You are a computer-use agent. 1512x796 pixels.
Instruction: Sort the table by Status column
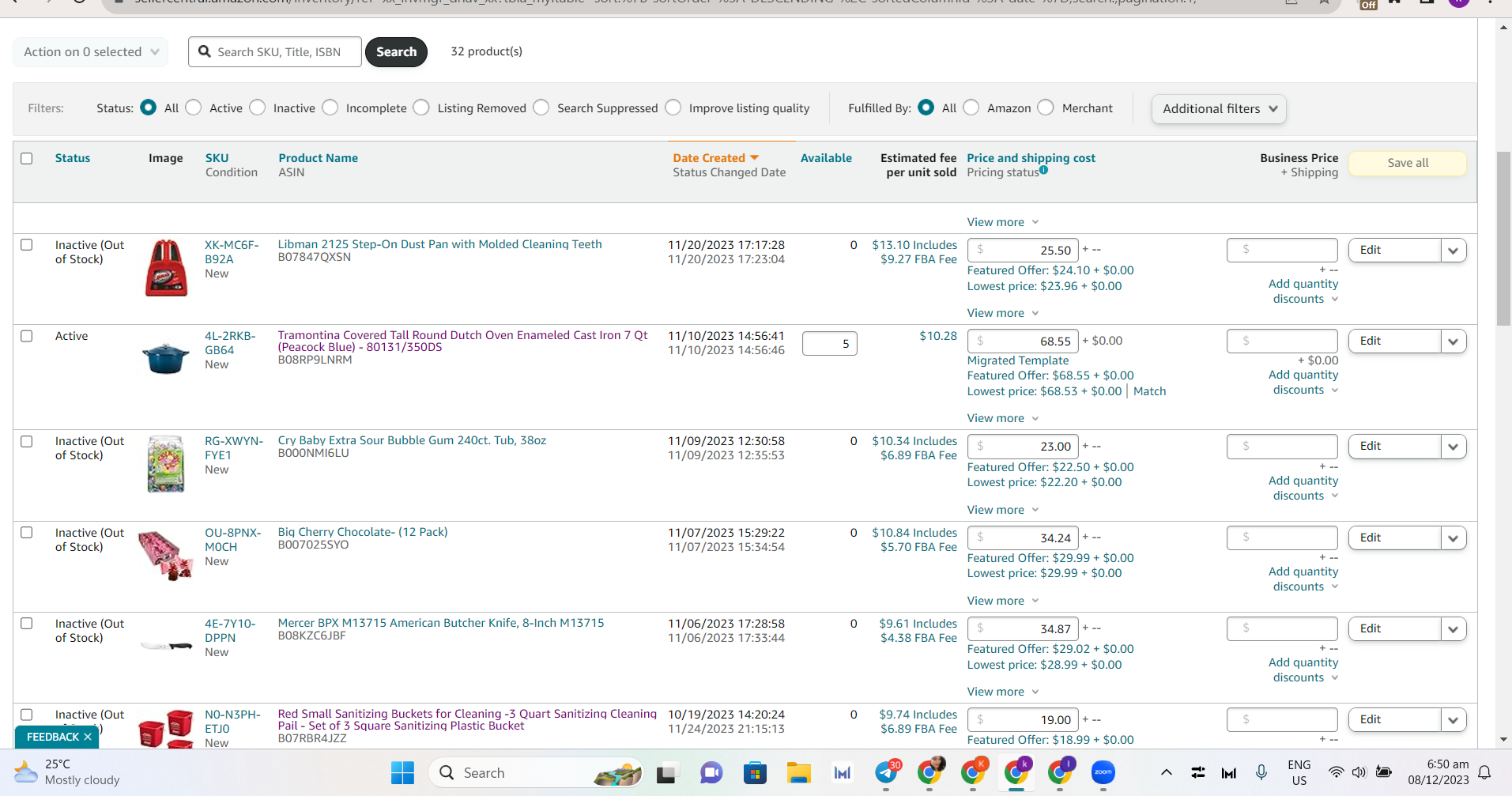(73, 158)
